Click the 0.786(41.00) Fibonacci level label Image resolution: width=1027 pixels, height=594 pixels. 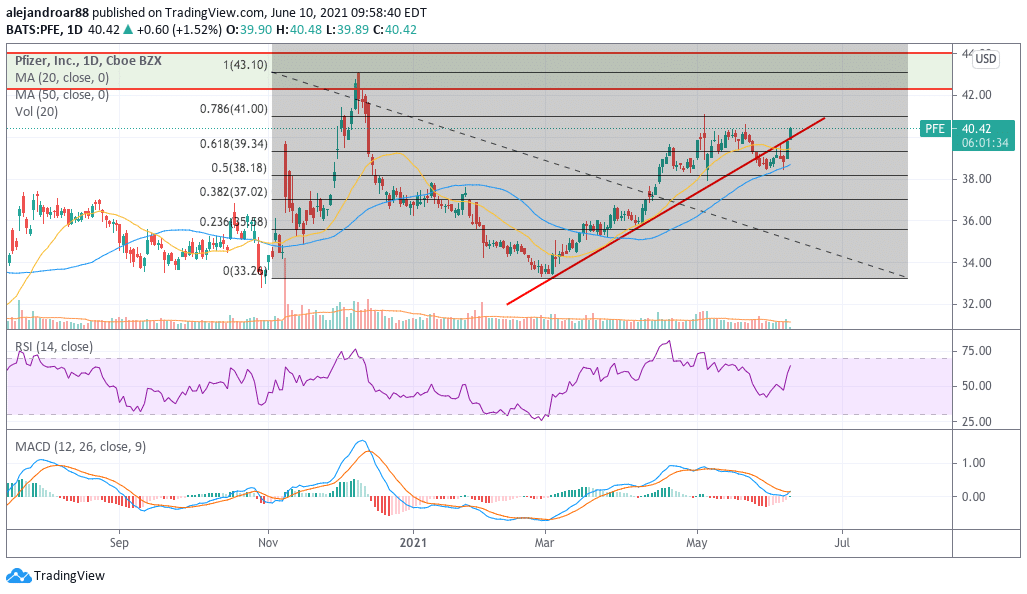[x=234, y=109]
